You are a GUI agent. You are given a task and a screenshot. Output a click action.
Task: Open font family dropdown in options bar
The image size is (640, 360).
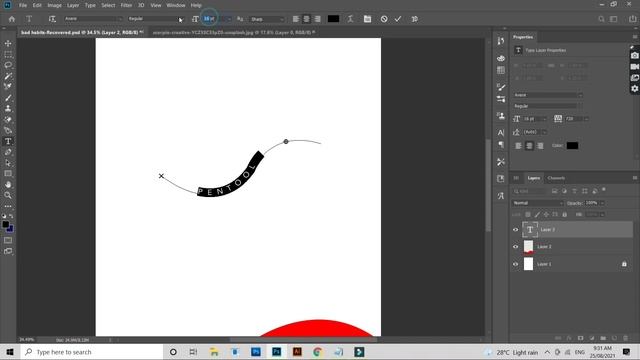pos(120,19)
